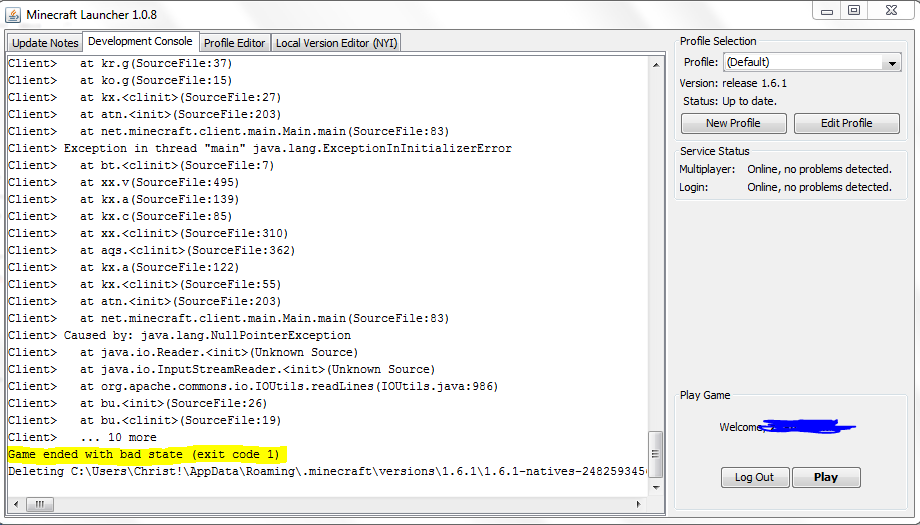
Task: Click the 'Caused by: java.lang.NullPointerException' line
Action: tap(180, 335)
